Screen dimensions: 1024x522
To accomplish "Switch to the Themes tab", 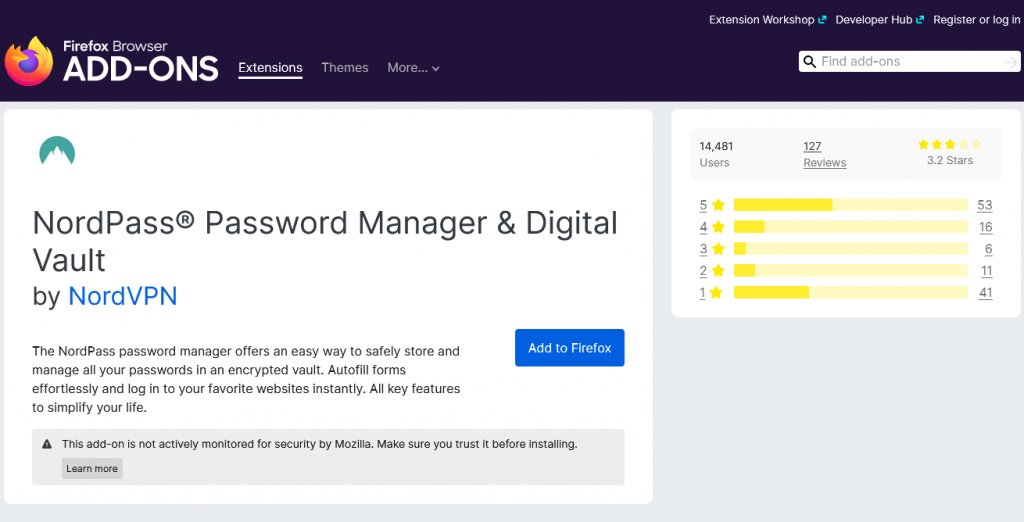I will point(345,67).
